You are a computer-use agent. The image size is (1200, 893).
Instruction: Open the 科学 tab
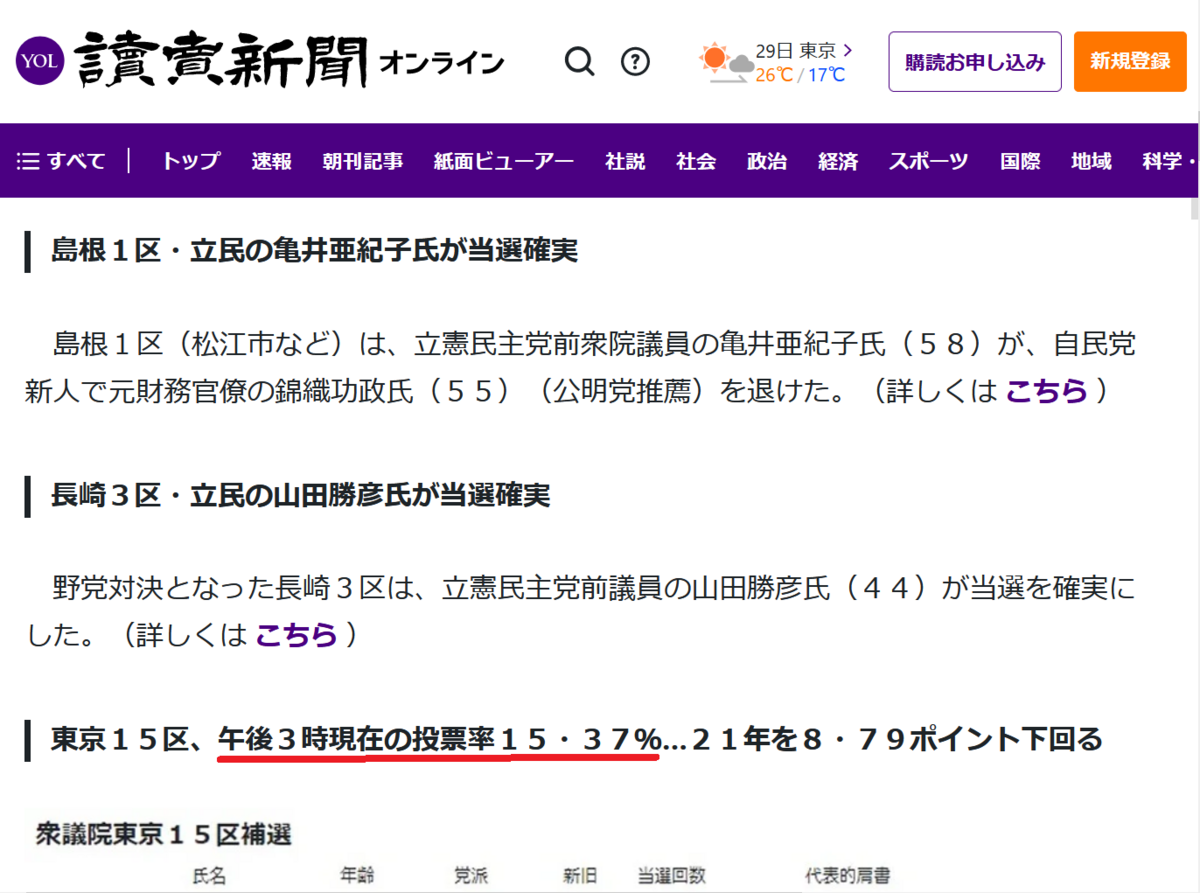(1163, 161)
